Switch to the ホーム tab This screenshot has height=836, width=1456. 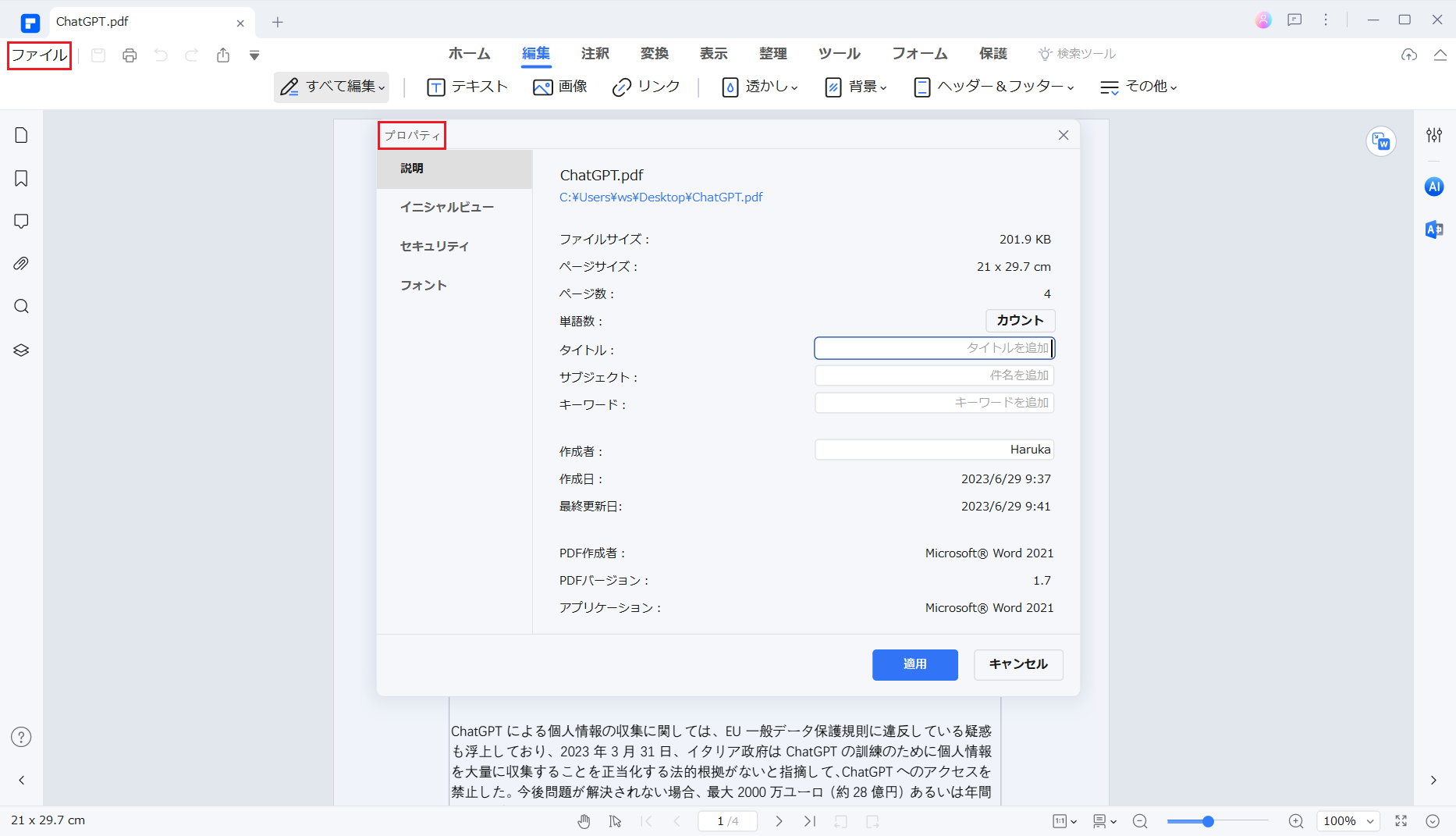point(469,53)
